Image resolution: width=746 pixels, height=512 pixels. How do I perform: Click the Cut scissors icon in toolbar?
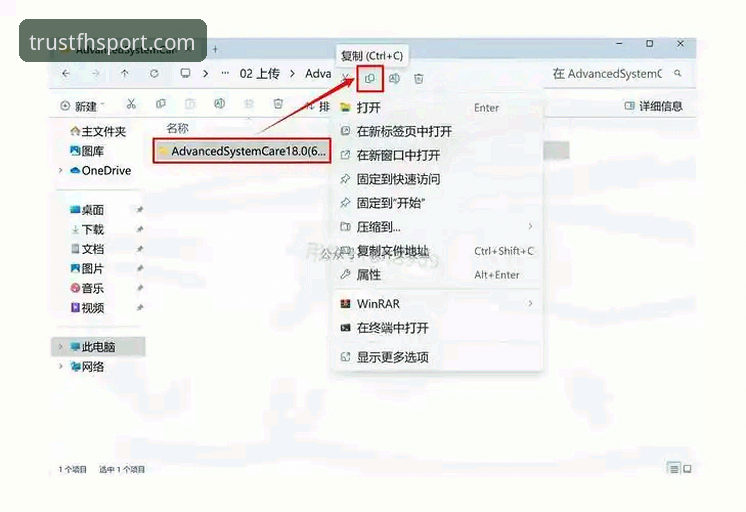(131, 104)
